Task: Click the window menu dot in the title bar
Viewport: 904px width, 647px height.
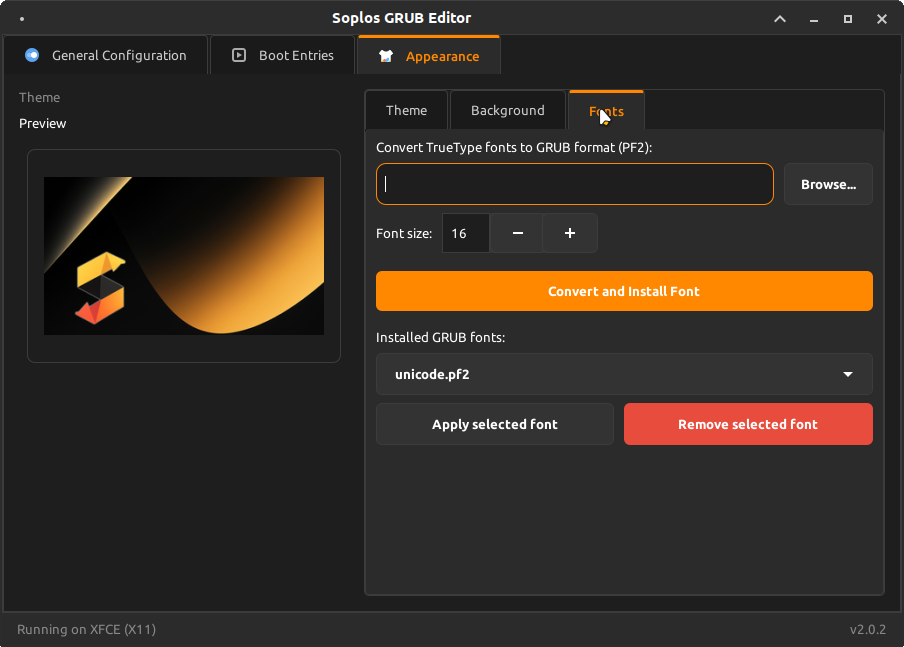Action: click(x=22, y=19)
